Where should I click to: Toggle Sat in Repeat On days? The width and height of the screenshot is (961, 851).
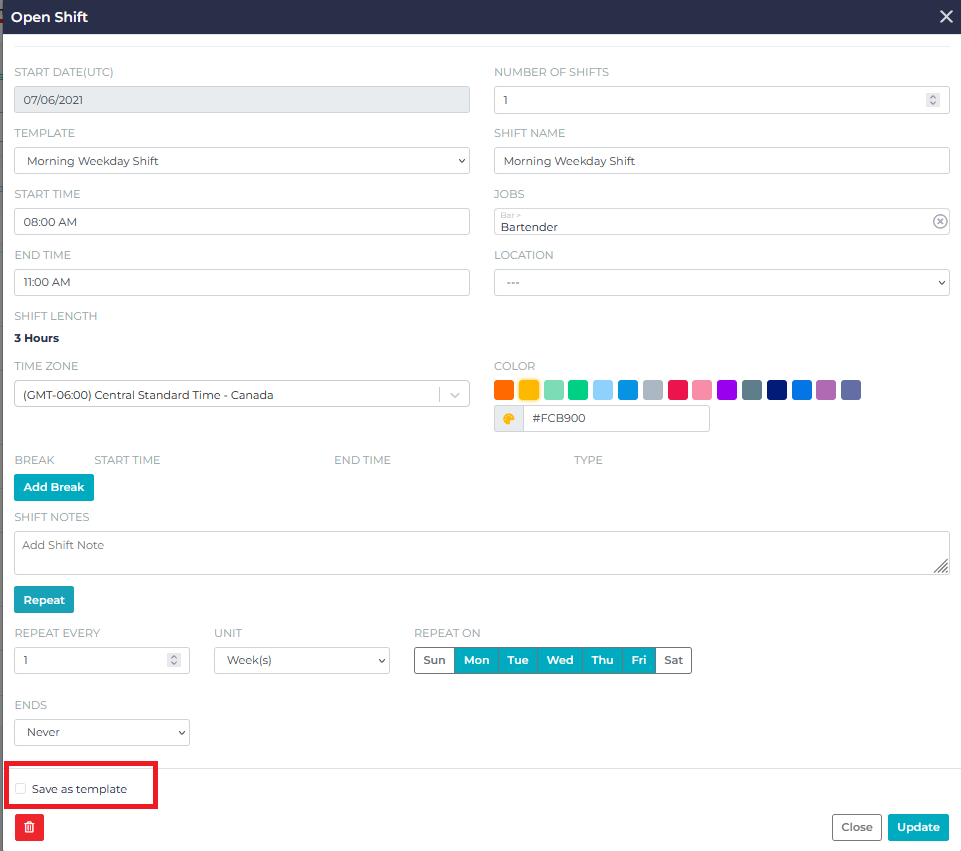(x=673, y=660)
